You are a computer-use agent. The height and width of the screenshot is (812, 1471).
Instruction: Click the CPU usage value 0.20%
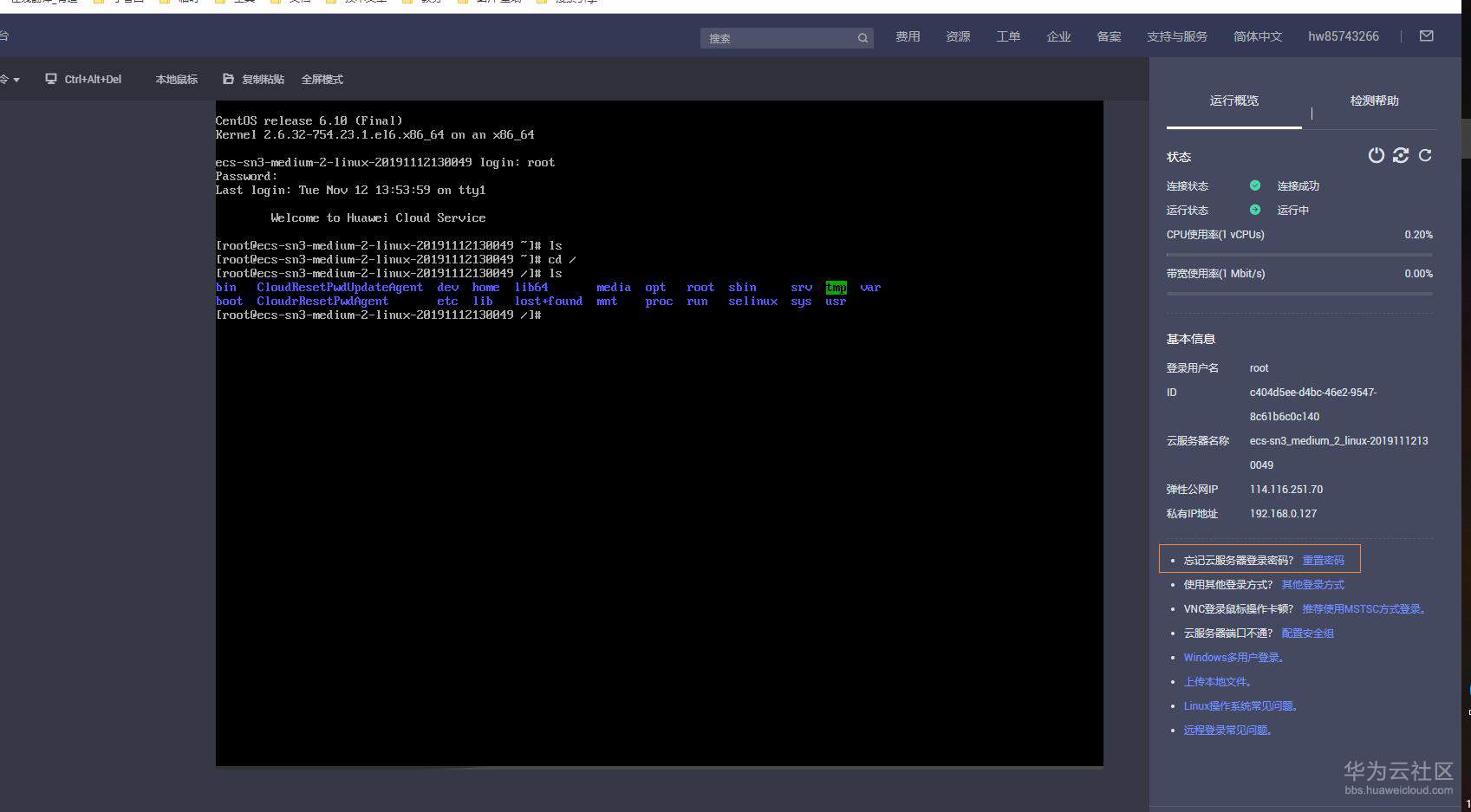click(1418, 235)
